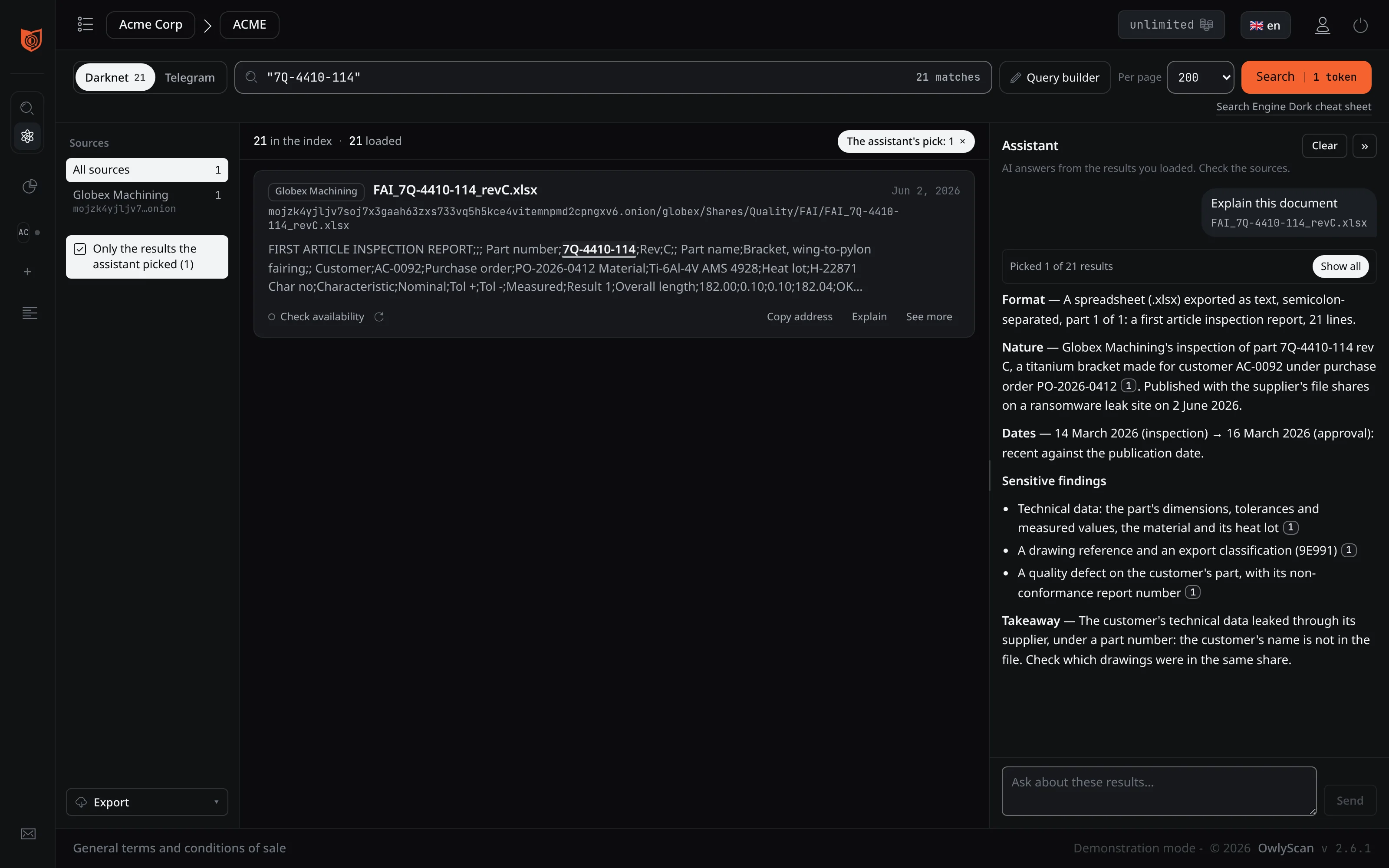Open the list menu icon beside Acme Corp
1389x868 pixels.
pyautogui.click(x=85, y=24)
